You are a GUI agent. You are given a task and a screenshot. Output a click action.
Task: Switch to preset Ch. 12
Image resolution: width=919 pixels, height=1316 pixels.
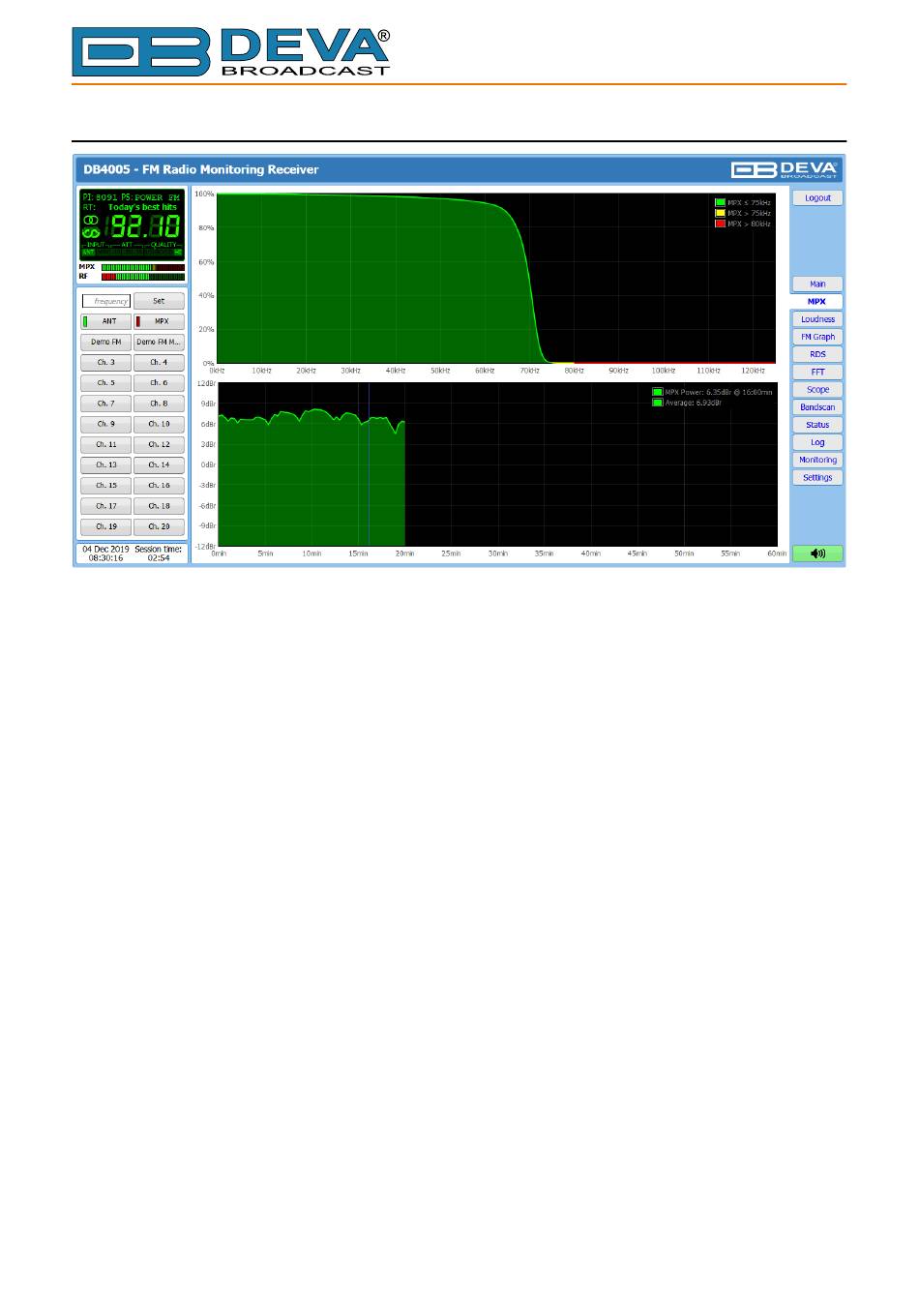pos(159,444)
